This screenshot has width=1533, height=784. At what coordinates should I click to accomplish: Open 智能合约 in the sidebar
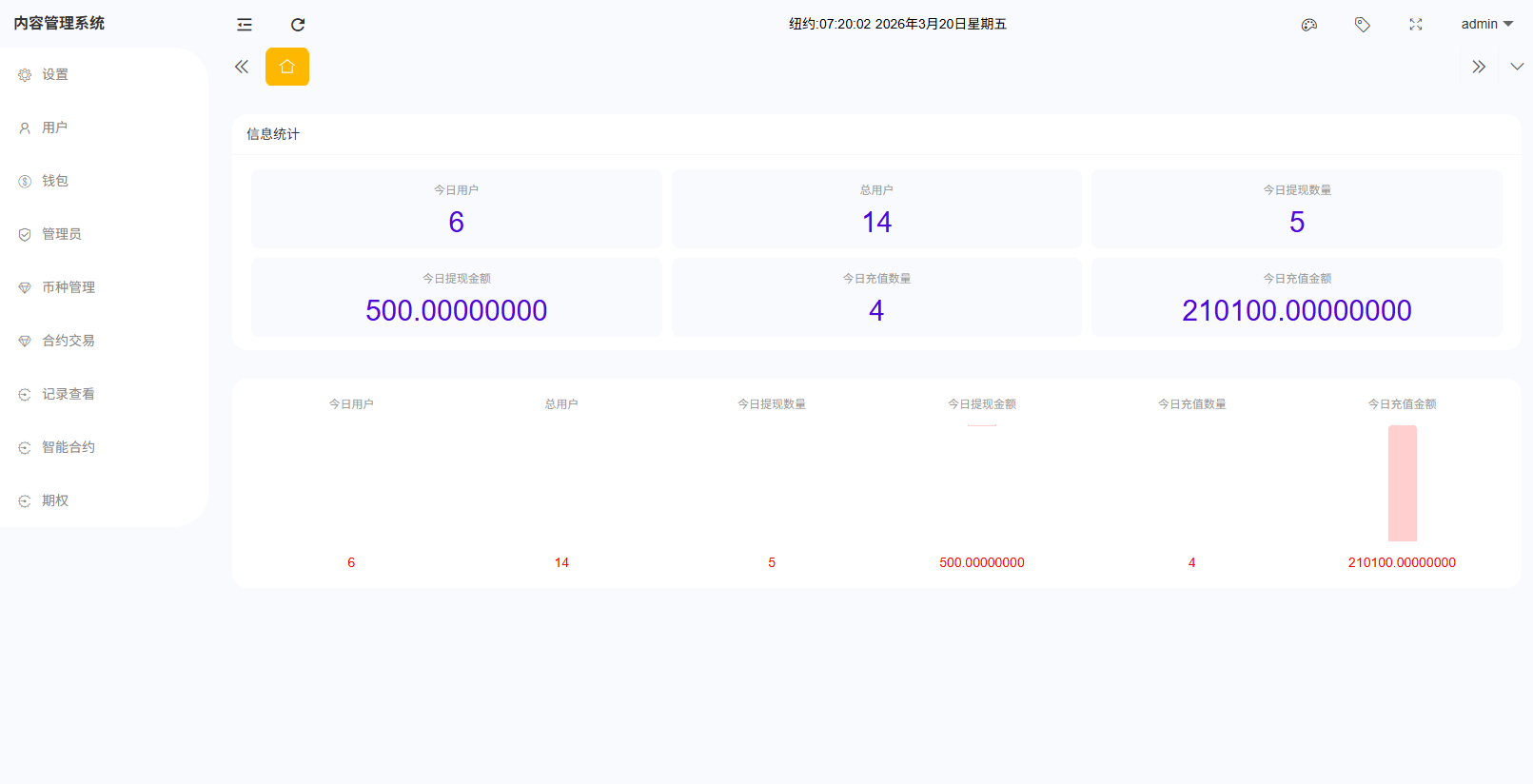(68, 447)
